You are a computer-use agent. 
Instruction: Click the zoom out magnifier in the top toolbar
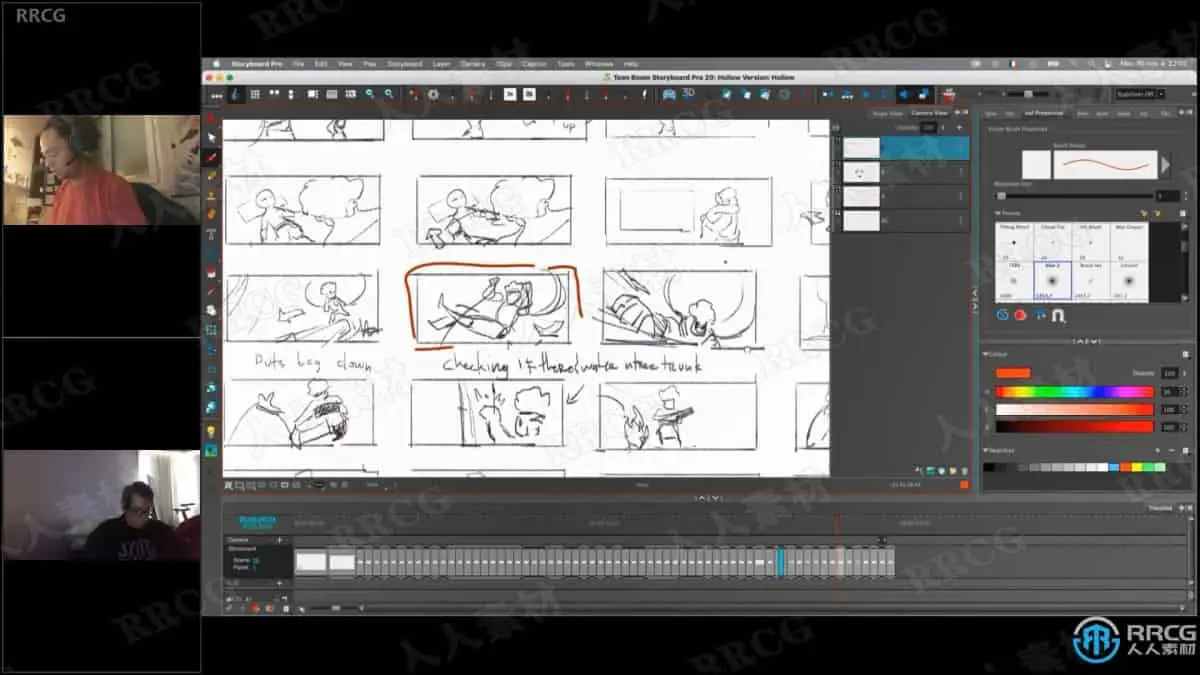tap(389, 94)
